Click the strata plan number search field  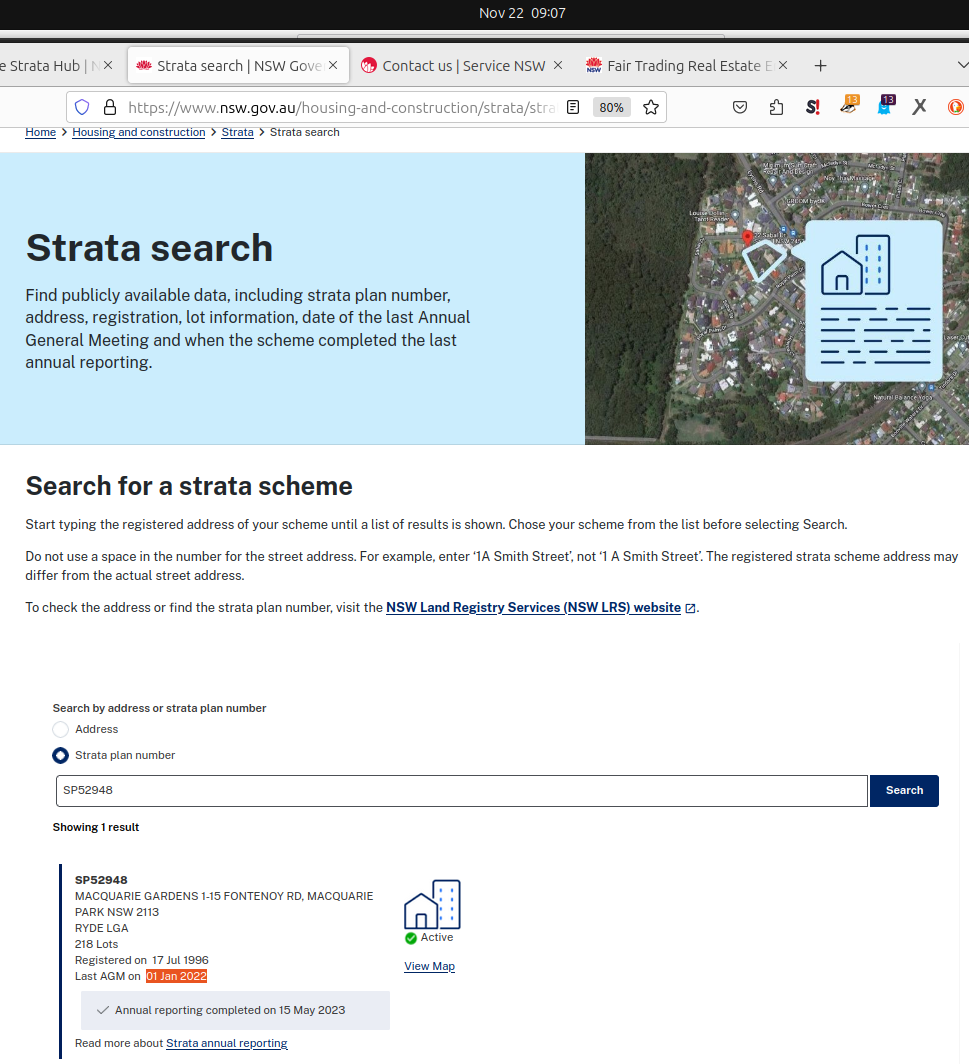[461, 791]
